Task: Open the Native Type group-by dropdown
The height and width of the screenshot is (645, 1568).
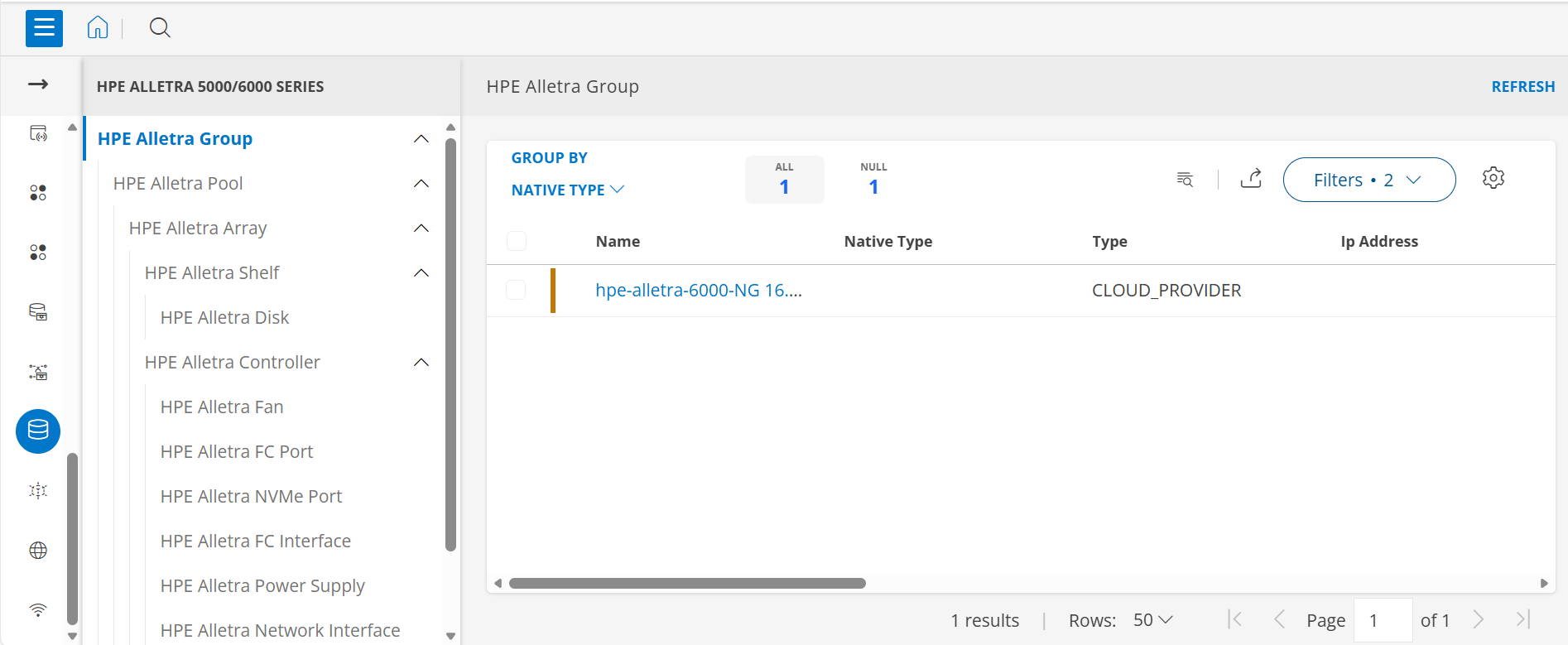Action: (x=567, y=190)
